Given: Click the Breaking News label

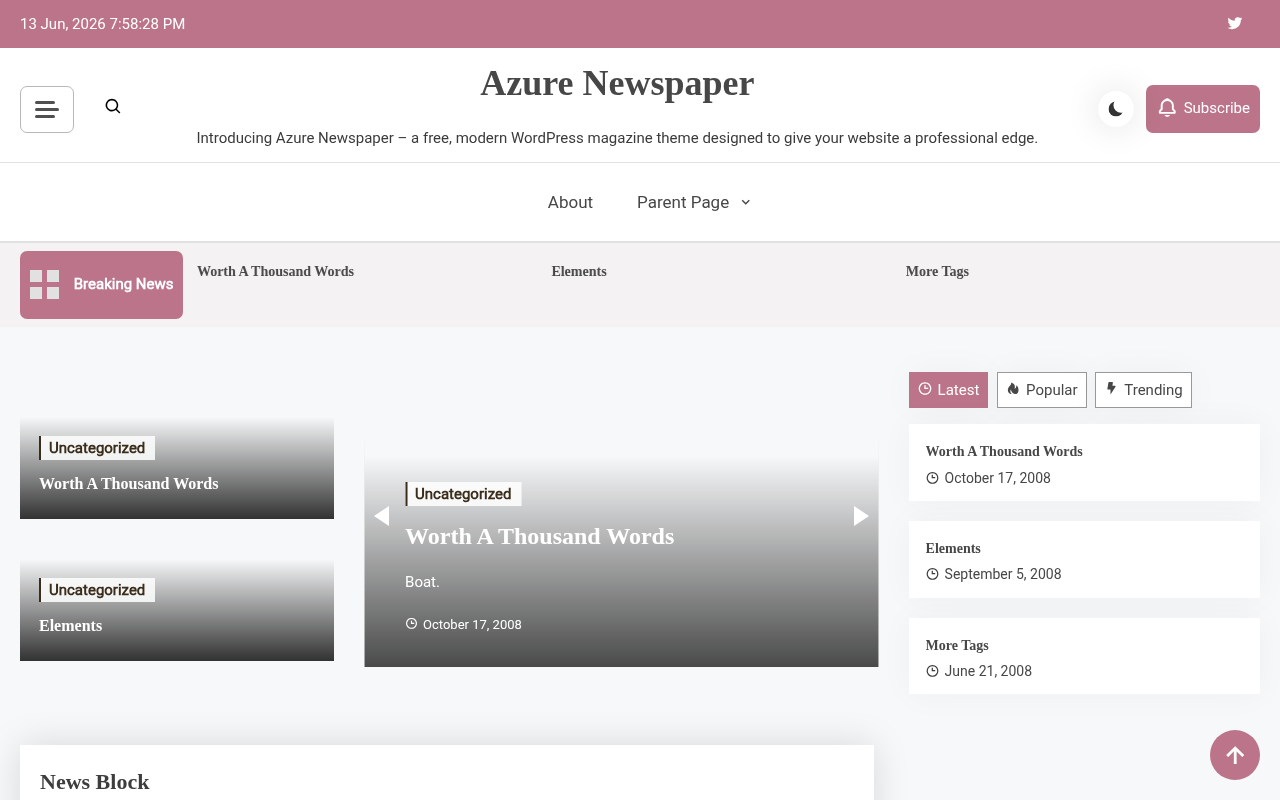Looking at the screenshot, I should [123, 284].
